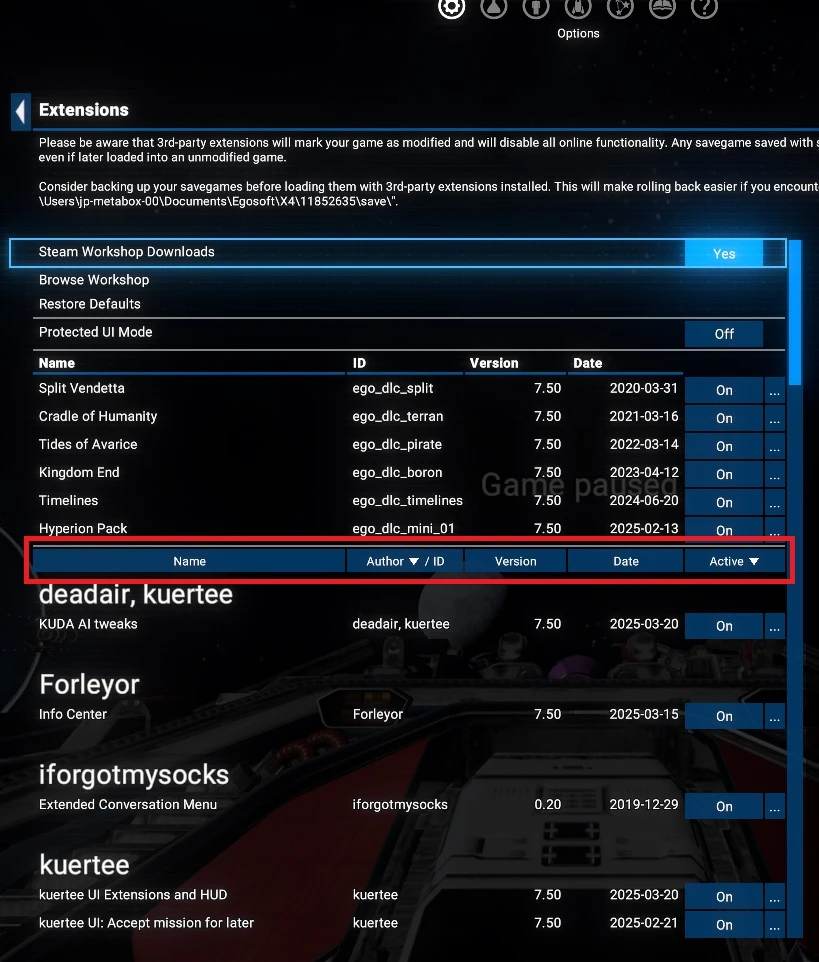This screenshot has height=962, width=819.
Task: Open more options for Kingdom End
Action: tap(775, 475)
